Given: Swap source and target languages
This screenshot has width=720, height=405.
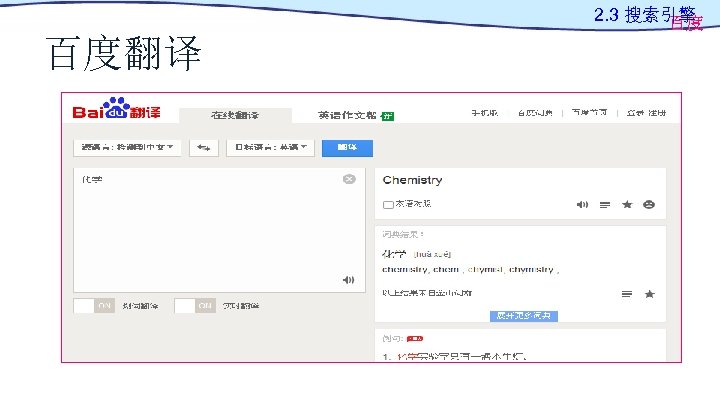Looking at the screenshot, I should pyautogui.click(x=203, y=147).
